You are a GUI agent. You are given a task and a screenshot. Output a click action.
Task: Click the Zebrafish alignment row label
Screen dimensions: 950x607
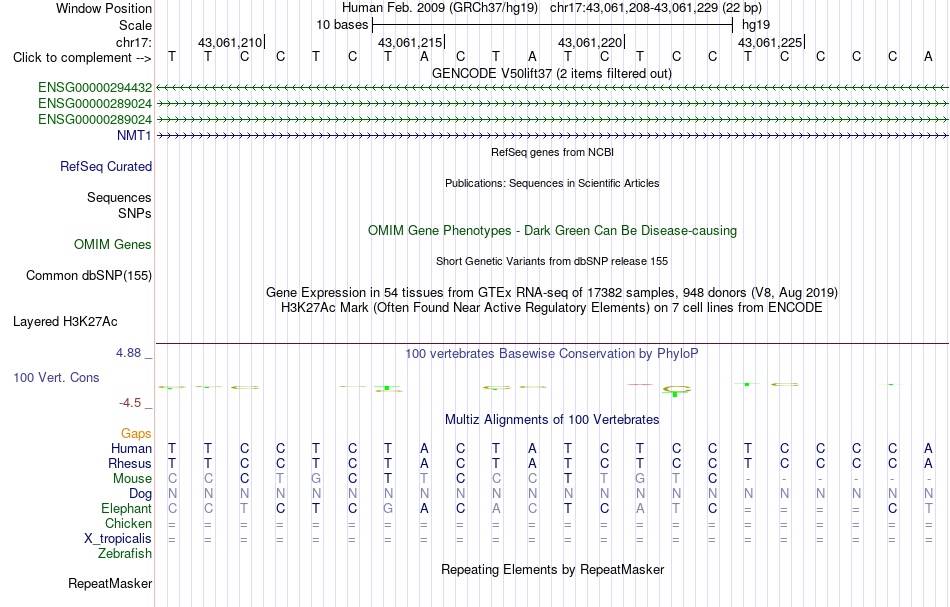pyautogui.click(x=125, y=553)
